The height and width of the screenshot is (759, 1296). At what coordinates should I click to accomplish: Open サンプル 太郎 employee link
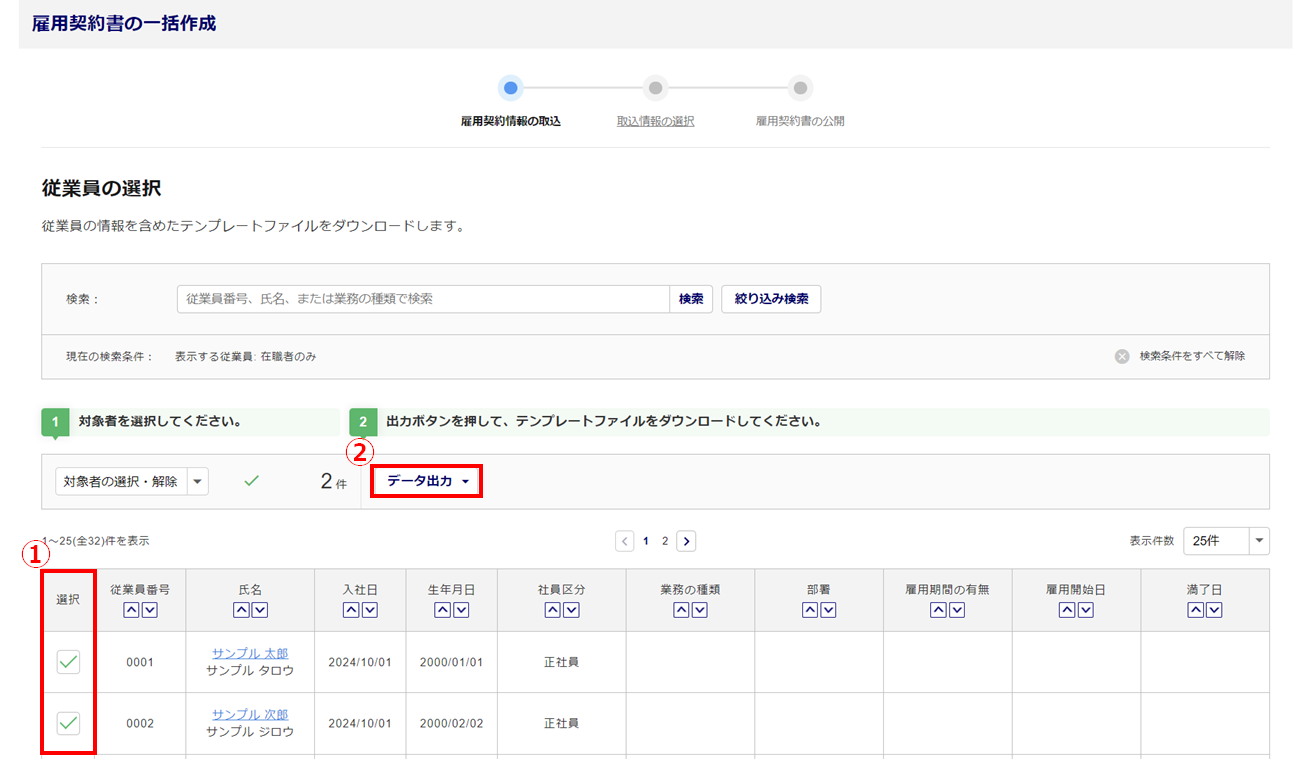coord(250,654)
